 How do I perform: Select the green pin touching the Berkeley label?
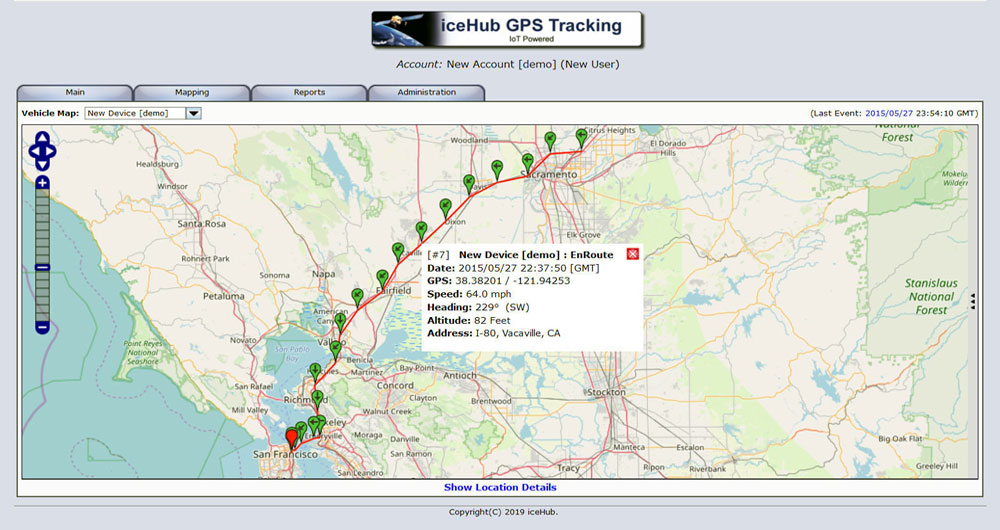[x=320, y=425]
